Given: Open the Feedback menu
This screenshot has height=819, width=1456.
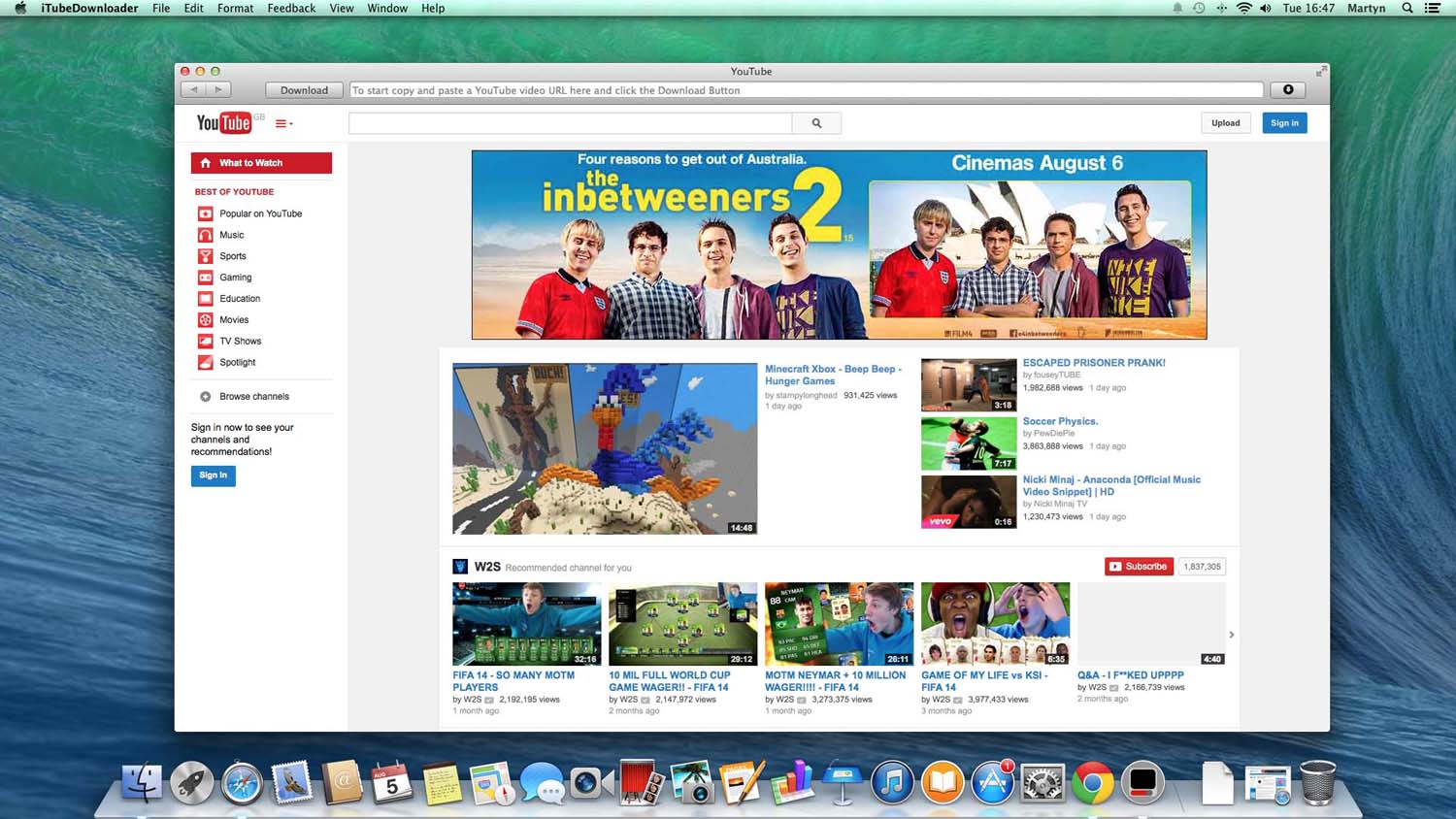Looking at the screenshot, I should coord(291,8).
